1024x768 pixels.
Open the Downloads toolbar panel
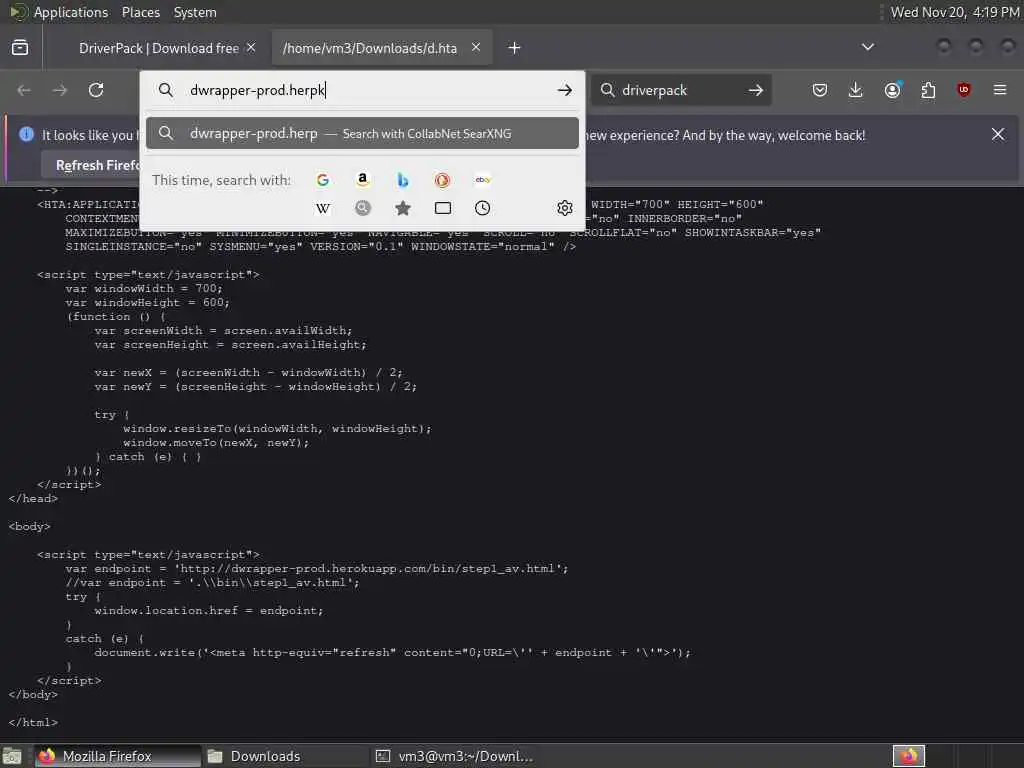click(856, 90)
